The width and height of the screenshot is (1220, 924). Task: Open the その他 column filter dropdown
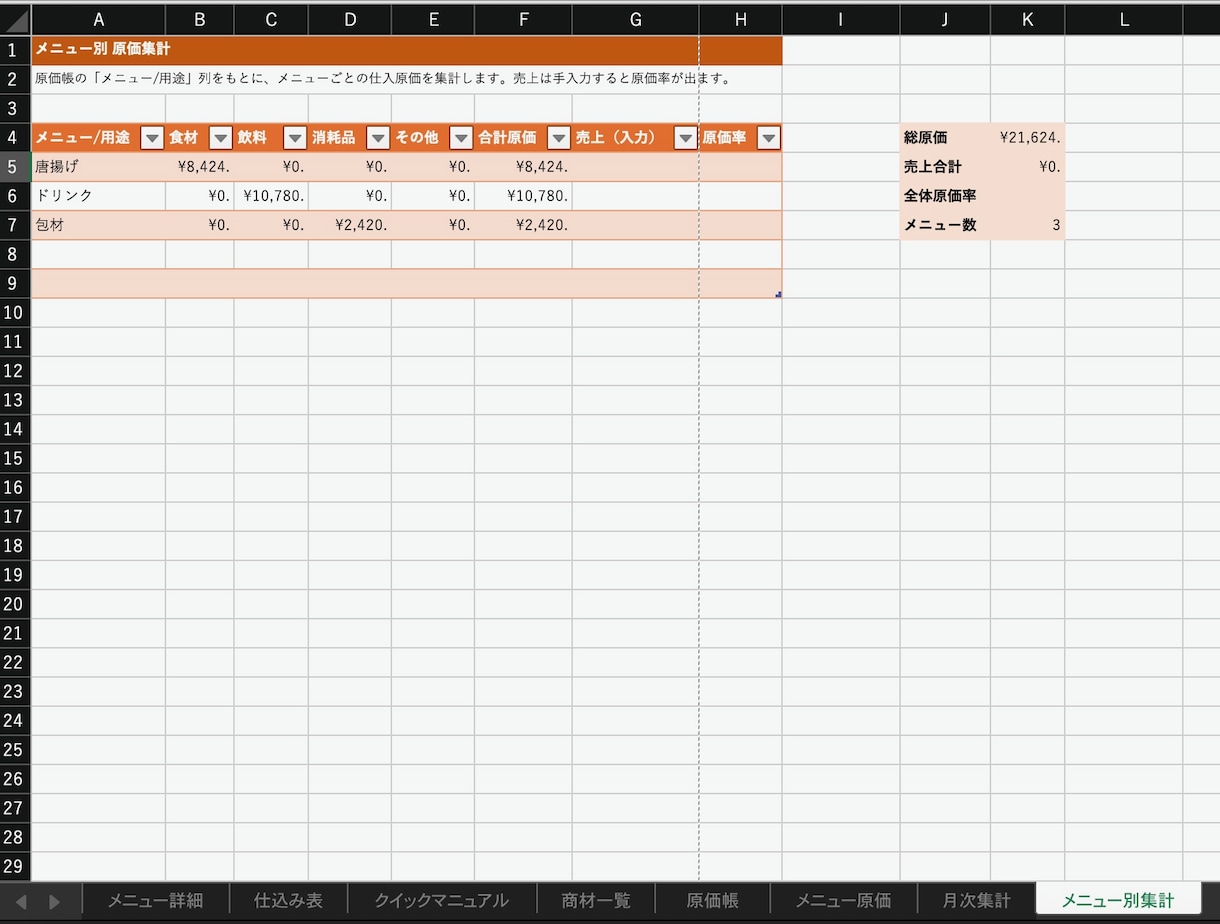[x=461, y=138]
